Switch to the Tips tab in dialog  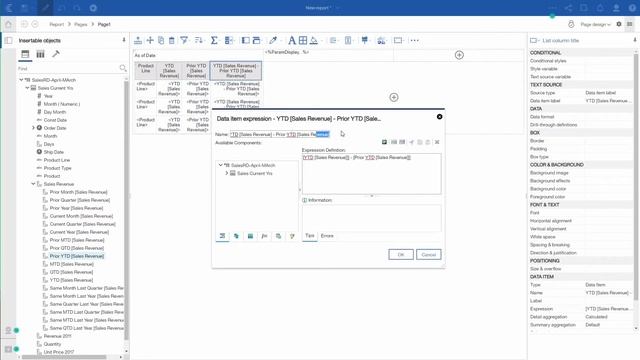point(310,236)
